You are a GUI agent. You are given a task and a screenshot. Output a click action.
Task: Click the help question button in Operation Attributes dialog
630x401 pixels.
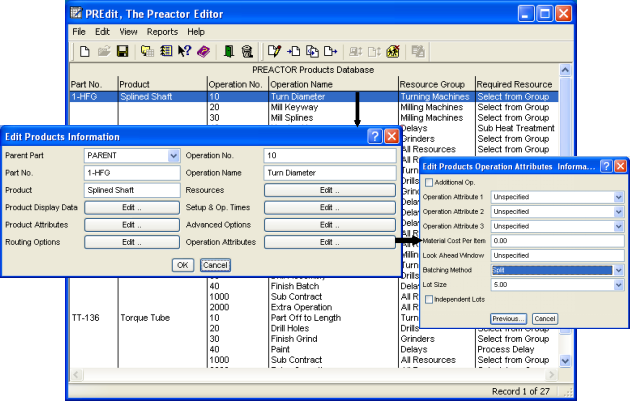click(x=606, y=166)
